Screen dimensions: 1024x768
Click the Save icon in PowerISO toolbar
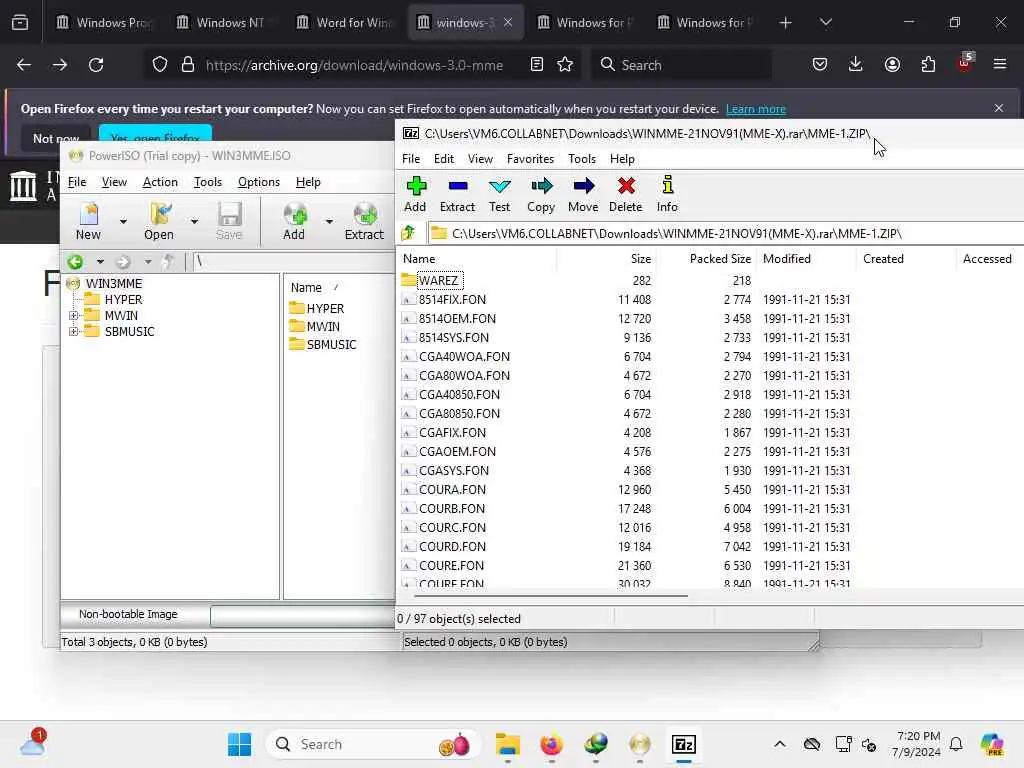click(x=229, y=214)
